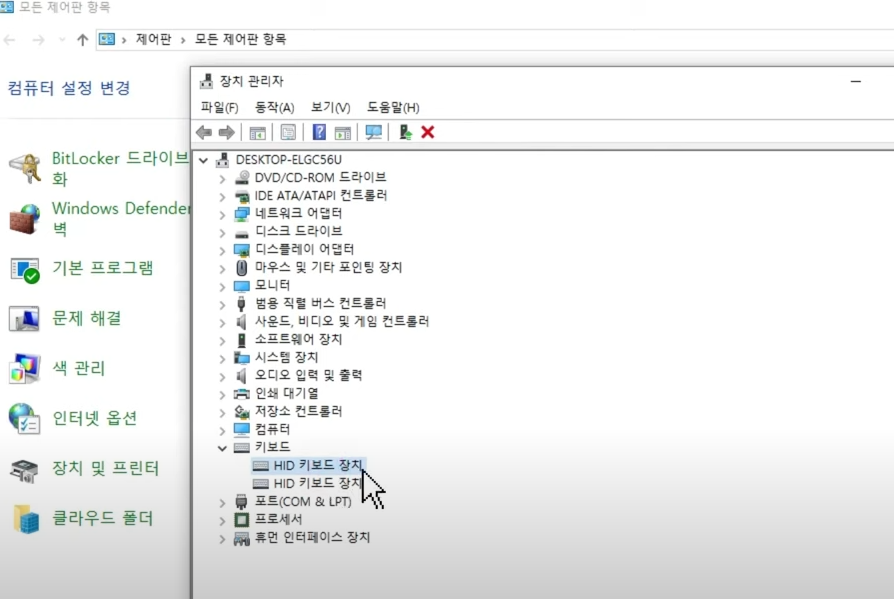Click the Back arrow in Device Manager toolbar
Screen dimensions: 894x599
[x=205, y=131]
